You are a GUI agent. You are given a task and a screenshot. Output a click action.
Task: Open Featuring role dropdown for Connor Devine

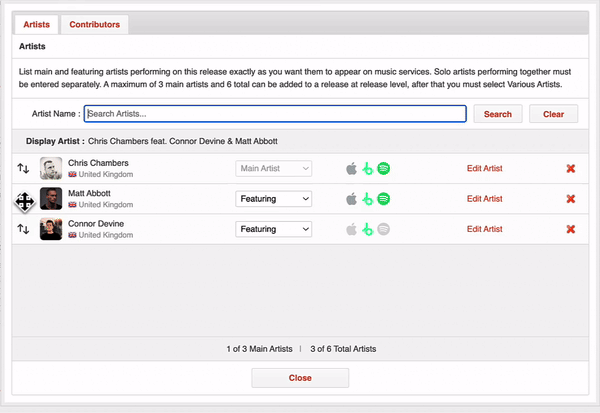pyautogui.click(x=274, y=229)
